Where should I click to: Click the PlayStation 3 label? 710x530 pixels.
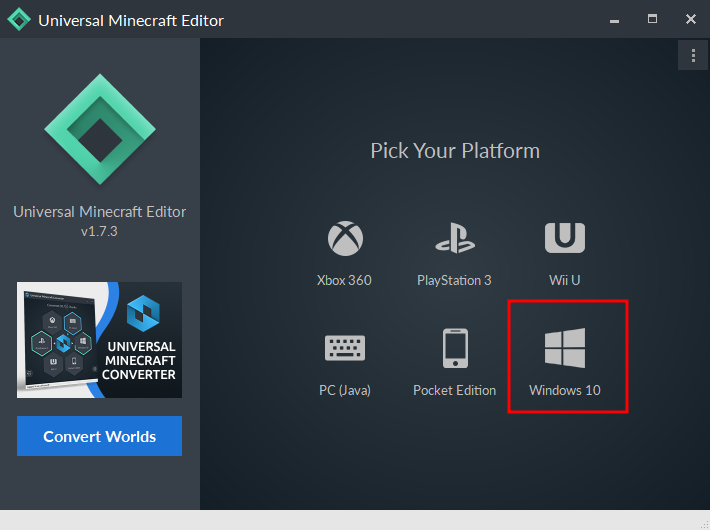point(454,280)
